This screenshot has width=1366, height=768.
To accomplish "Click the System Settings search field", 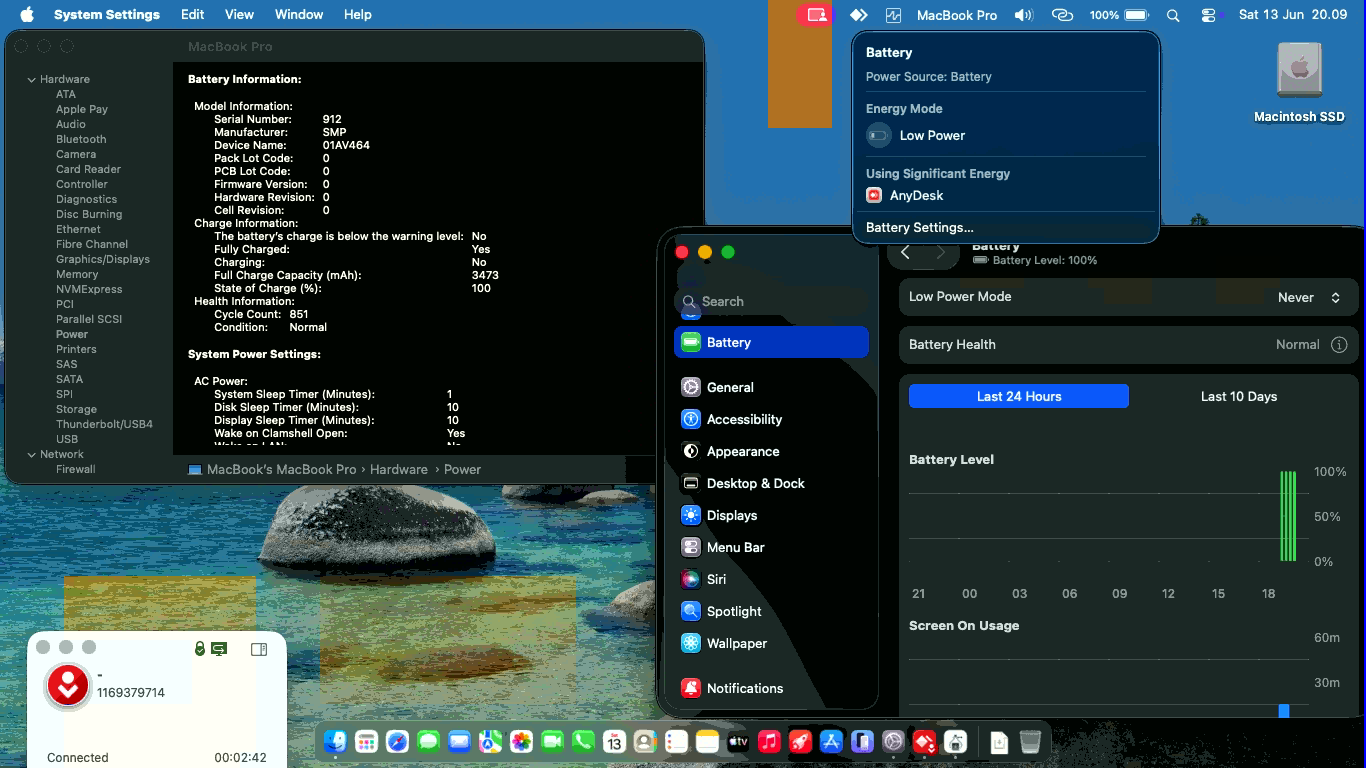I will tap(771, 301).
